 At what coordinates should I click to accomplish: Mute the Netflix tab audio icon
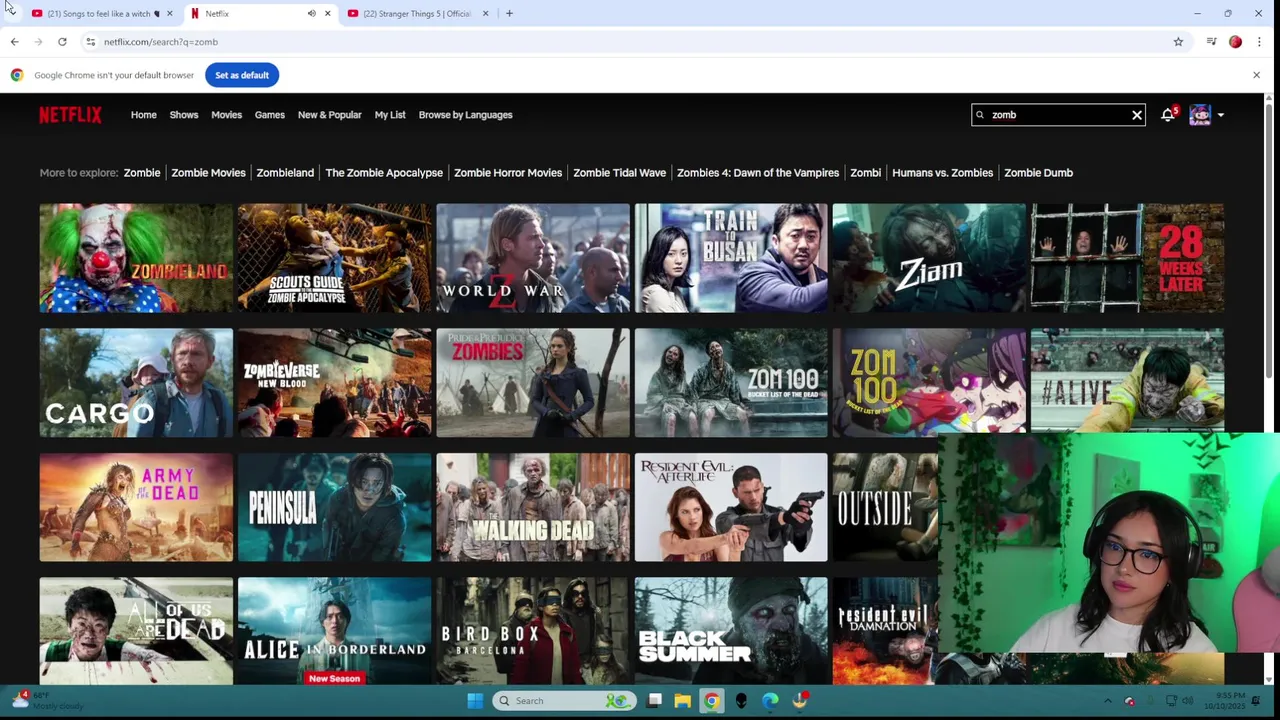(311, 14)
